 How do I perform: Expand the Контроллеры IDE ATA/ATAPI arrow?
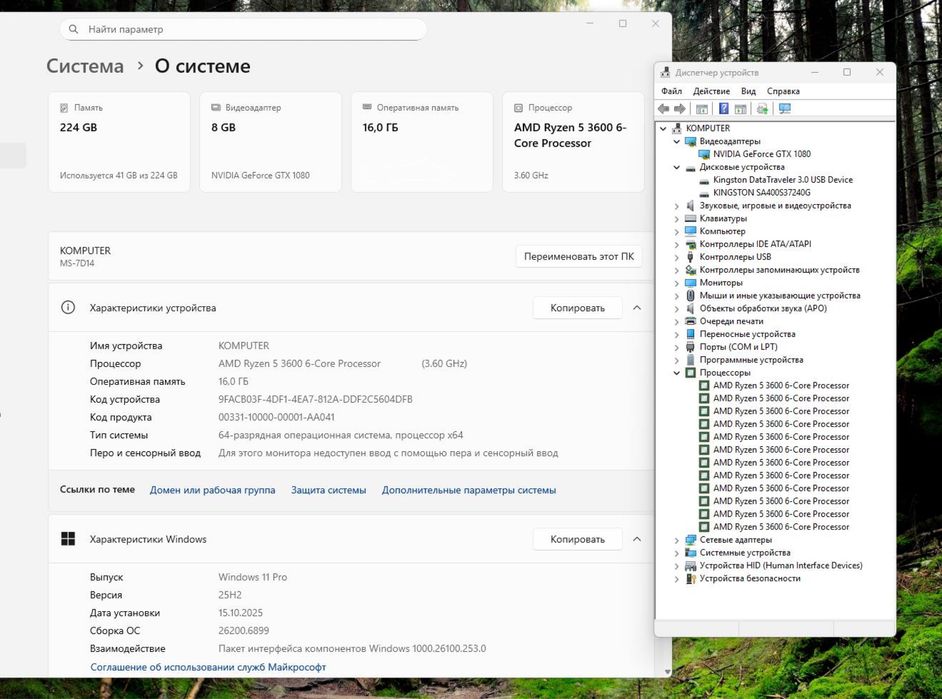[x=677, y=244]
